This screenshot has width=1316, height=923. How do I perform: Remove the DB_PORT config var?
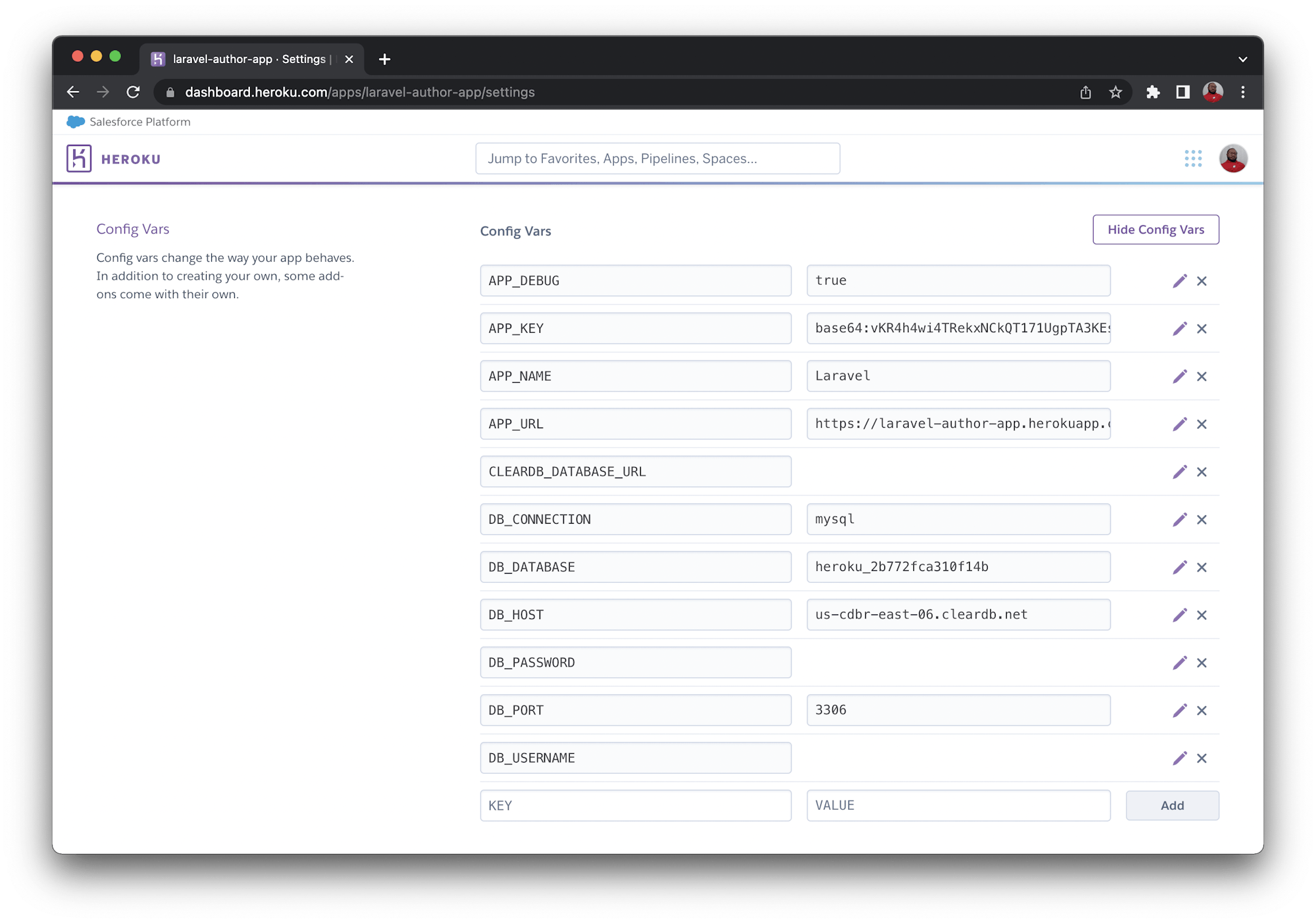(1202, 710)
